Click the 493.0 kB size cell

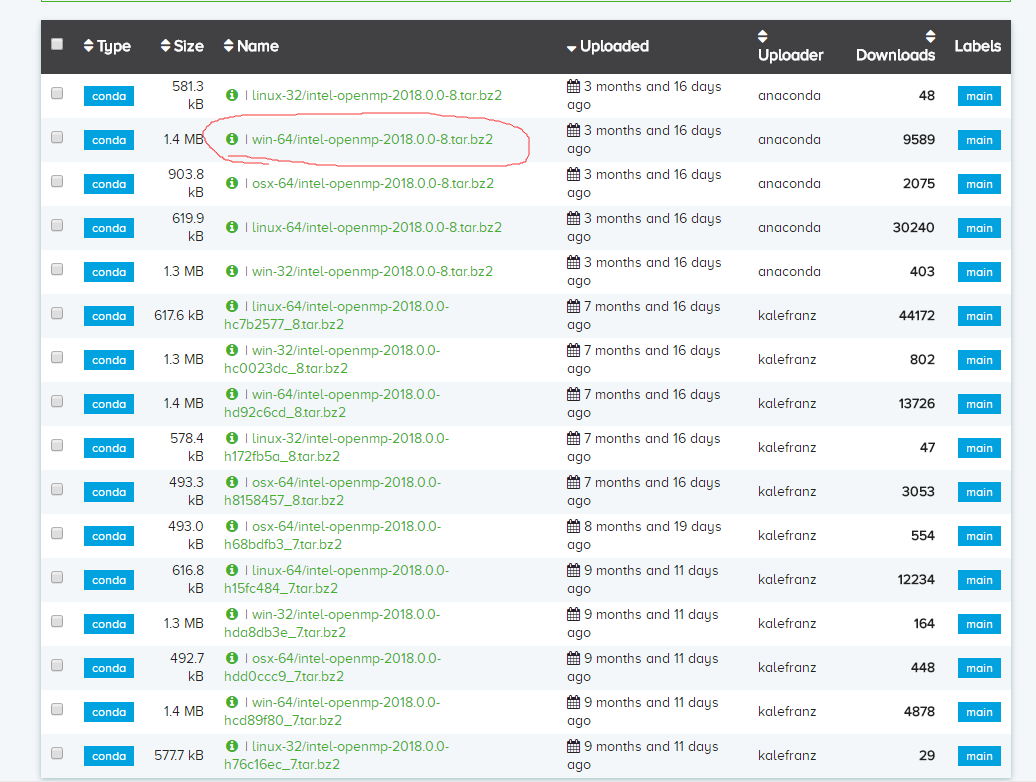pyautogui.click(x=186, y=535)
